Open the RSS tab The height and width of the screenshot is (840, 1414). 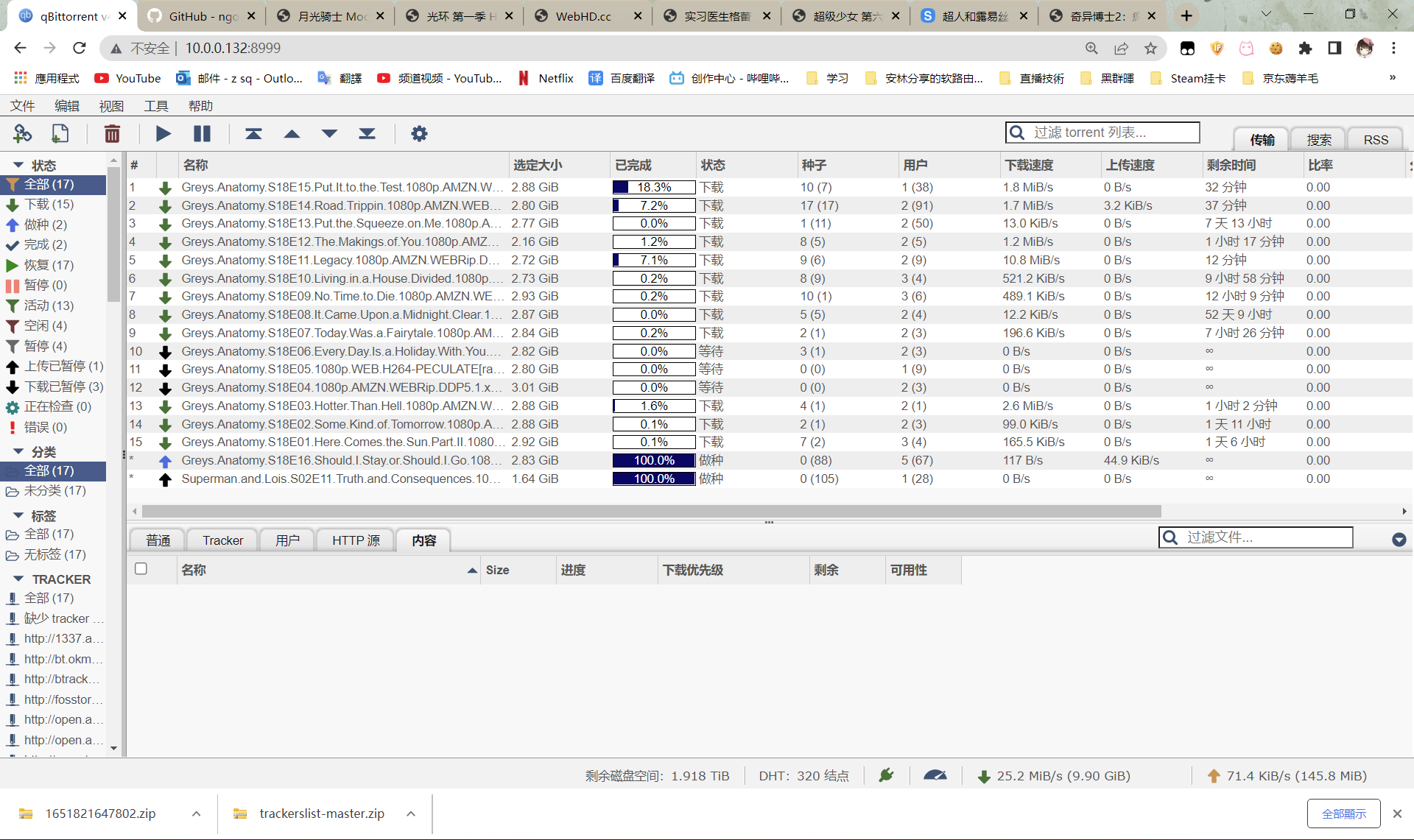tap(1375, 140)
